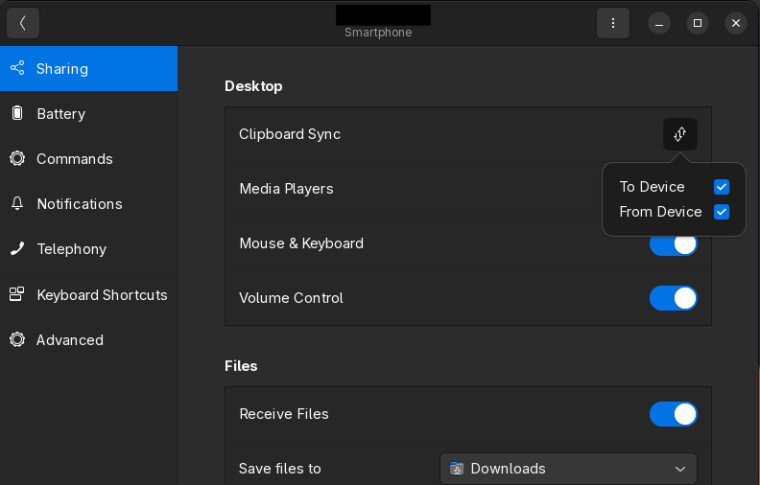Click the Advanced gear icon
This screenshot has width=760, height=485.
[x=17, y=340]
